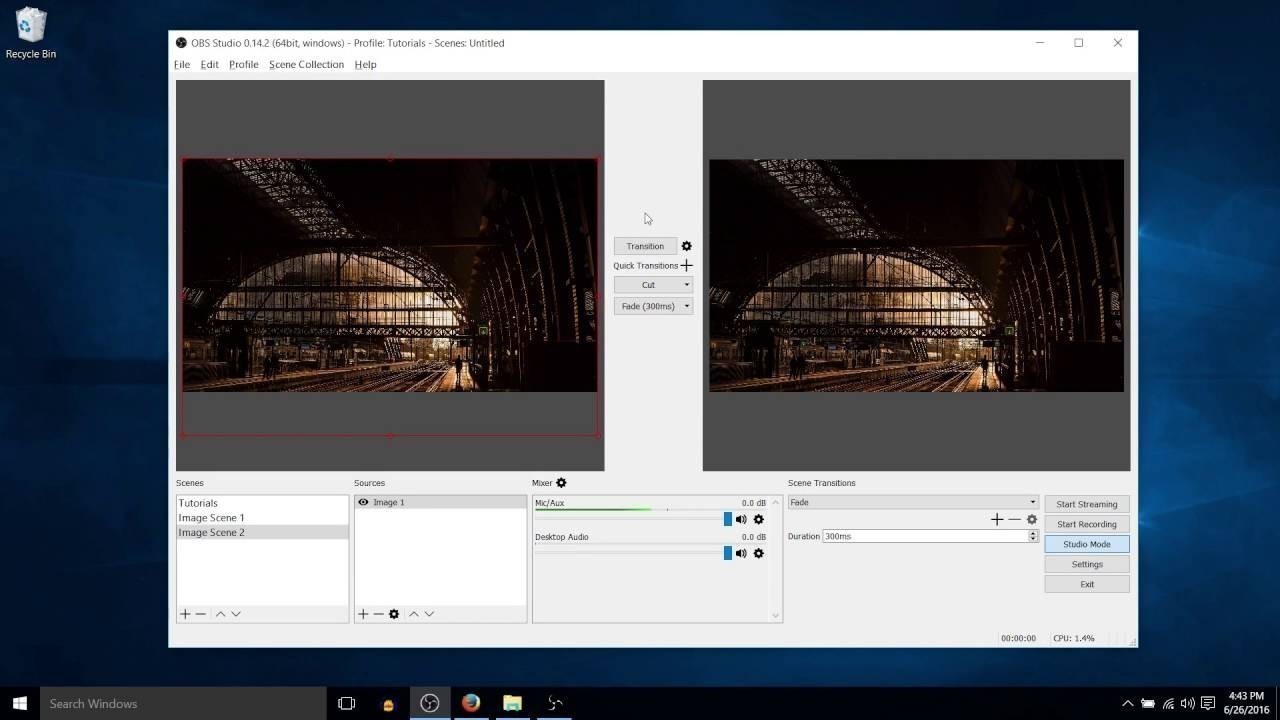Mute the Desktop Audio channel
The width and height of the screenshot is (1280, 720).
click(x=740, y=553)
